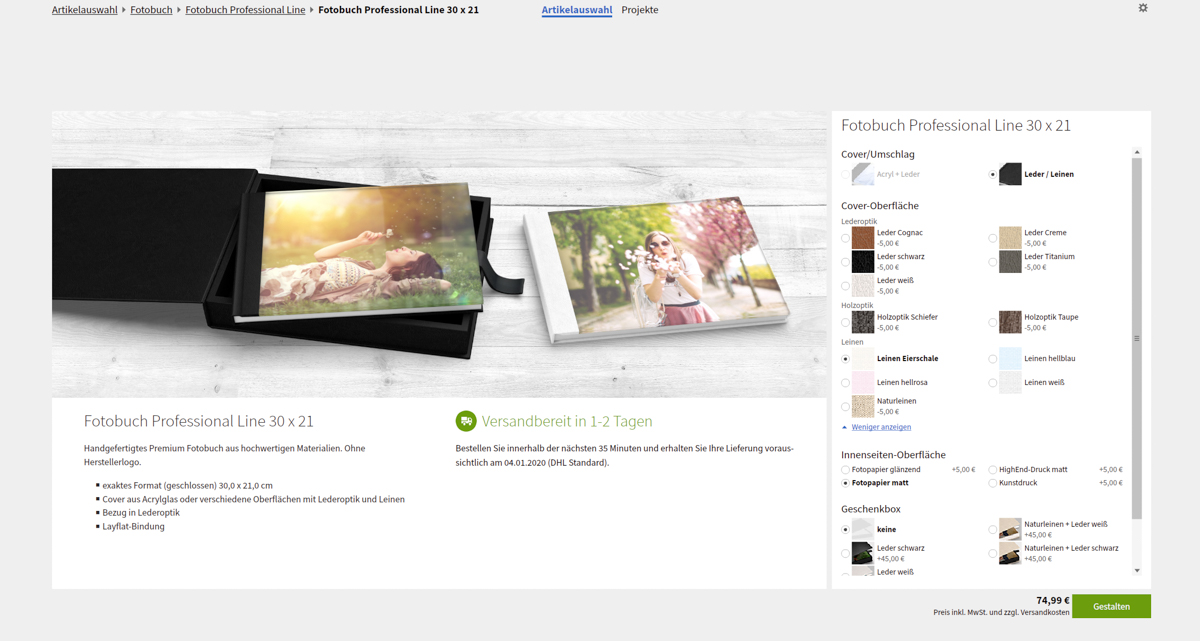Pick the Holzoptik Schiefer cover thumbnail
Screen dimensions: 1200x641
click(862, 322)
